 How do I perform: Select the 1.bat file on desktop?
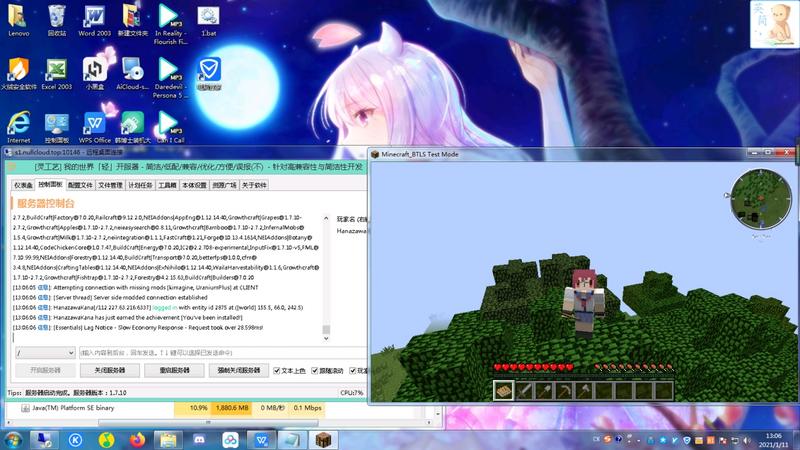(208, 20)
